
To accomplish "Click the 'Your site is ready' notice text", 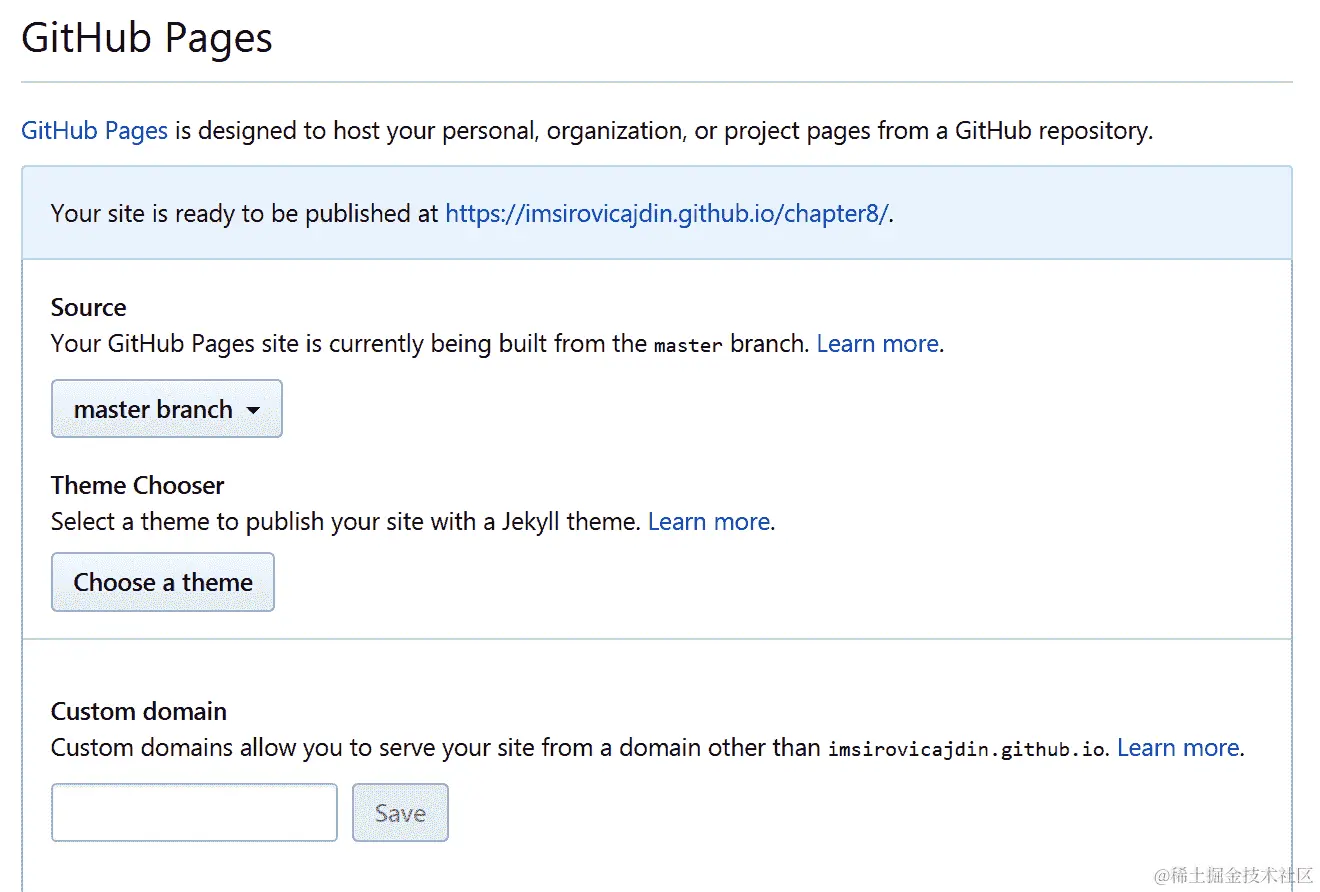I will [x=245, y=213].
